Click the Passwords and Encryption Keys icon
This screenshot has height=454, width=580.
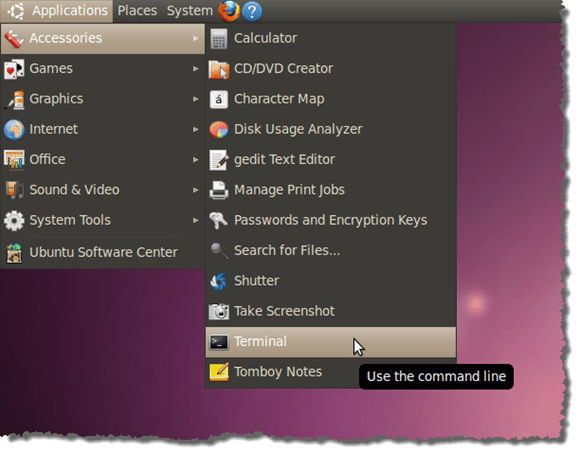tap(219, 220)
